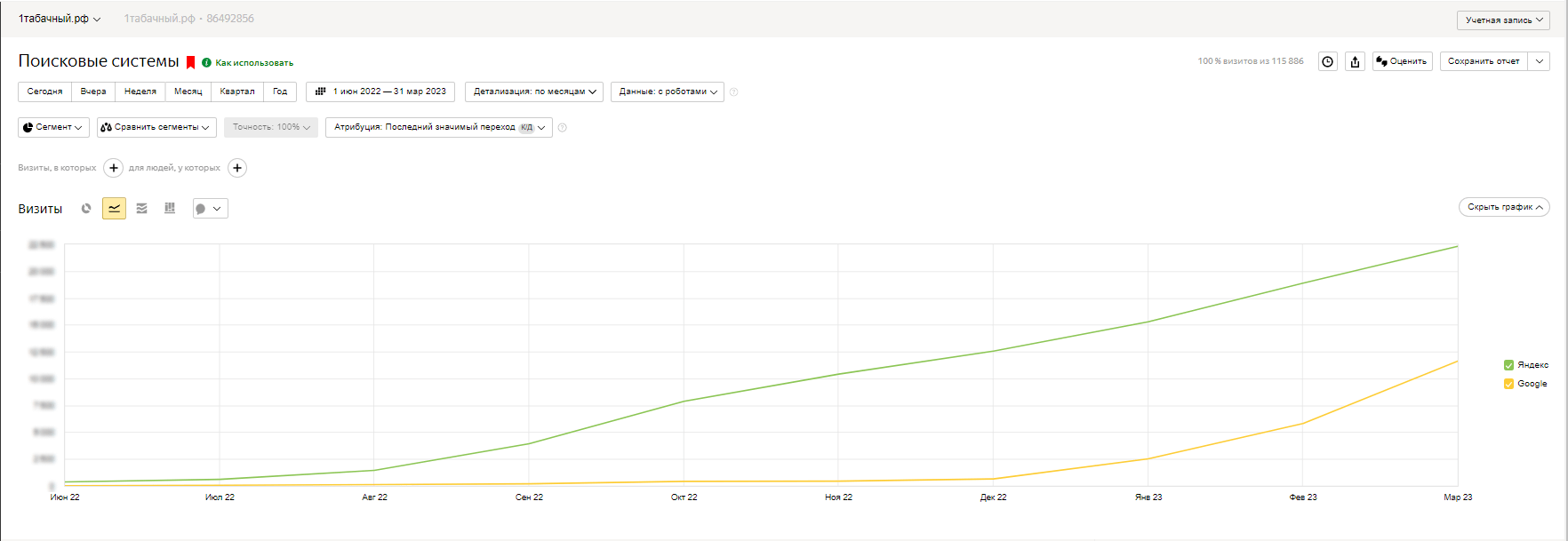Click the '100 % визитов из 115 886' text
Screen dimensions: 1568x541
tap(1251, 61)
